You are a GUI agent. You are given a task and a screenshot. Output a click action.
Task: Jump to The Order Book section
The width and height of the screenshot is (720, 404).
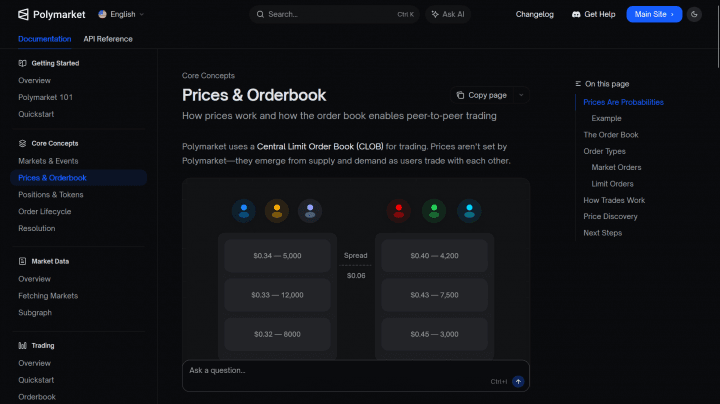coord(610,135)
